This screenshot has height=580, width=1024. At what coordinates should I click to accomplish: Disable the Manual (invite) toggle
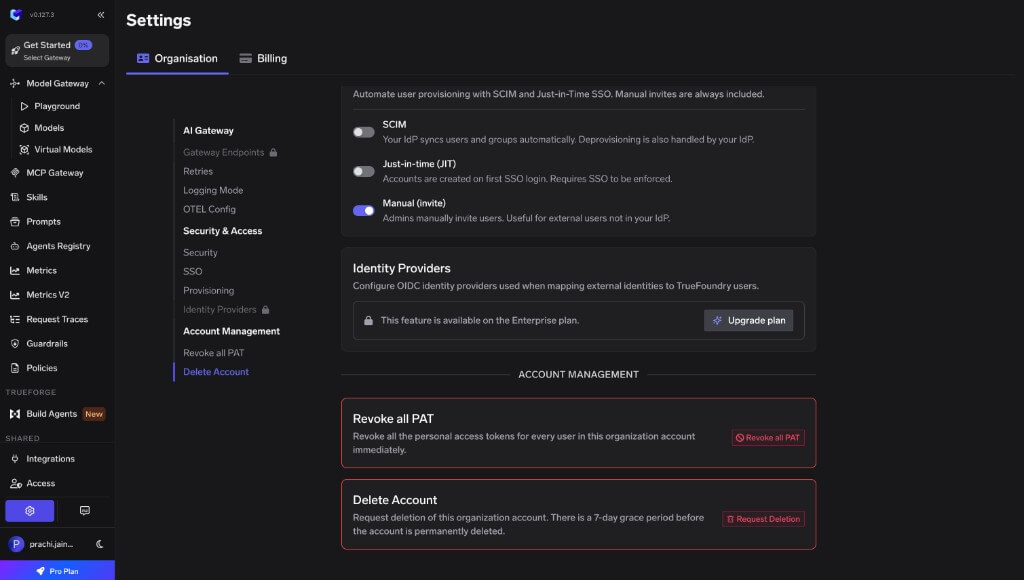[364, 210]
